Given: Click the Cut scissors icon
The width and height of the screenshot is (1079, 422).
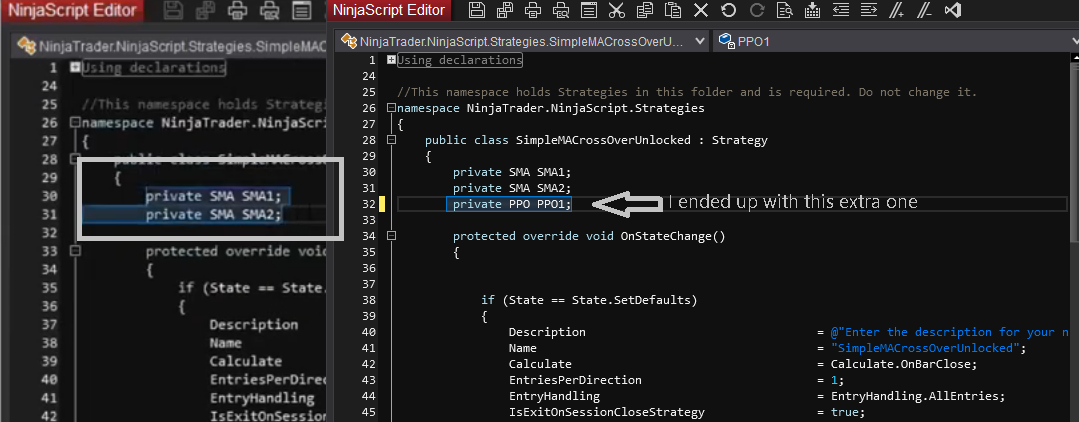Looking at the screenshot, I should pyautogui.click(x=617, y=10).
